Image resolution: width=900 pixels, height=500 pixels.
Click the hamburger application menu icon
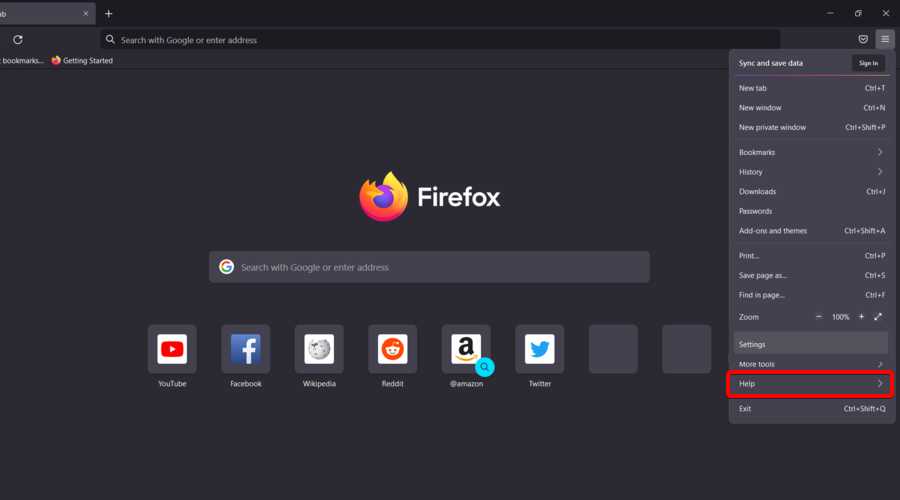885,40
